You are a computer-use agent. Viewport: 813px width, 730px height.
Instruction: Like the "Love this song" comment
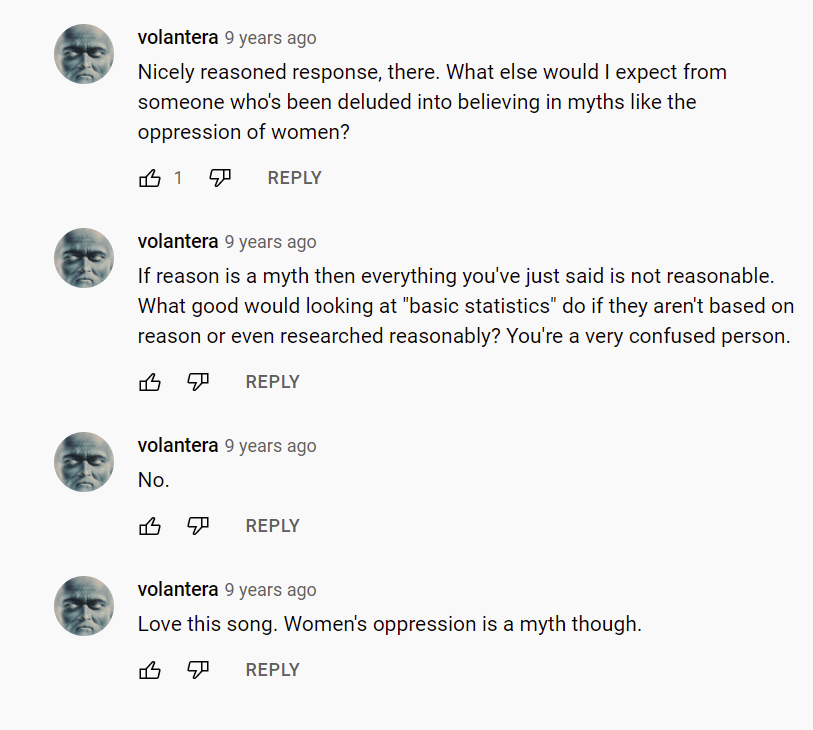click(x=150, y=670)
